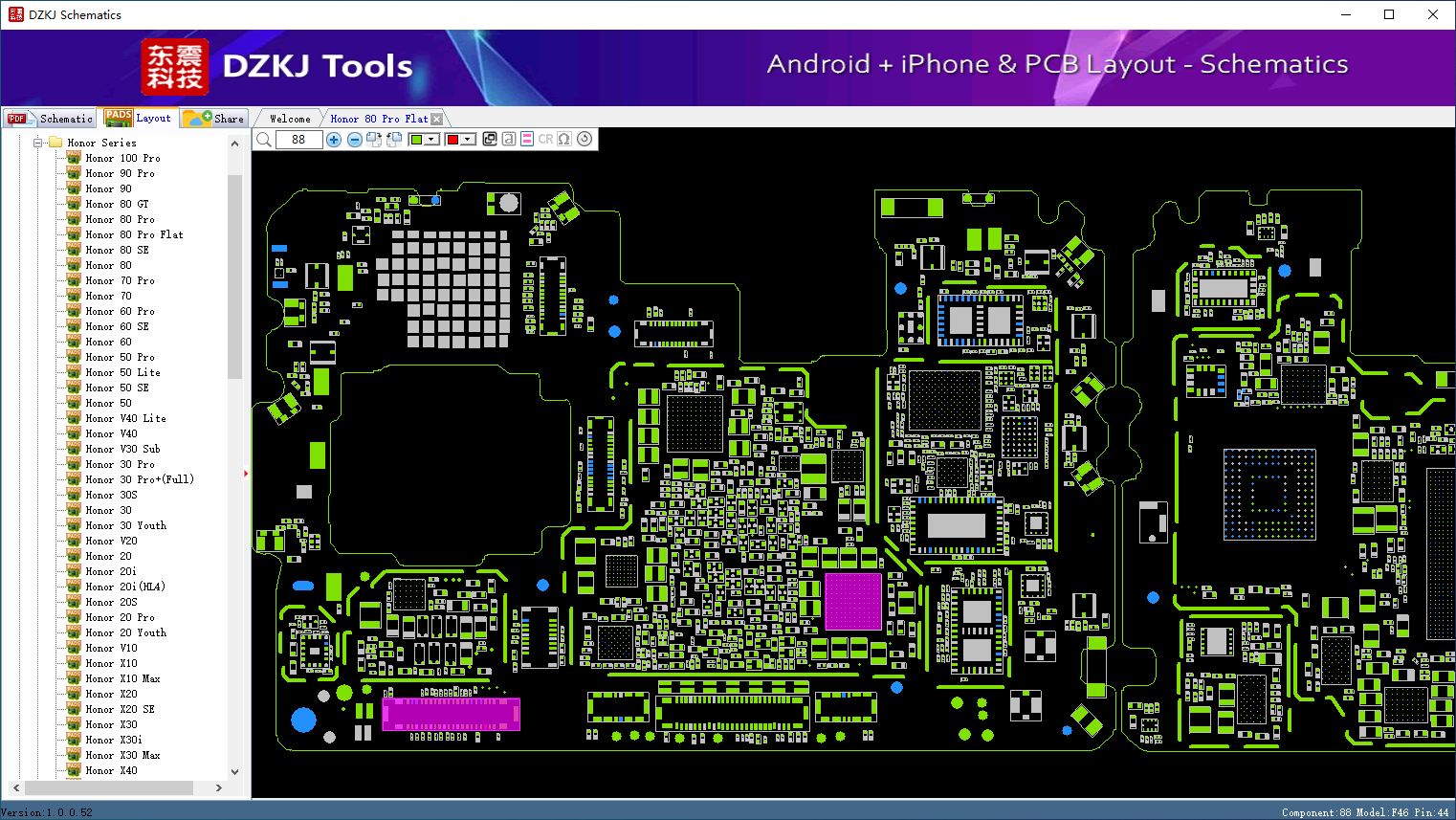Collapse the Honor Series tree node
This screenshot has height=820, width=1456.
[x=38, y=143]
